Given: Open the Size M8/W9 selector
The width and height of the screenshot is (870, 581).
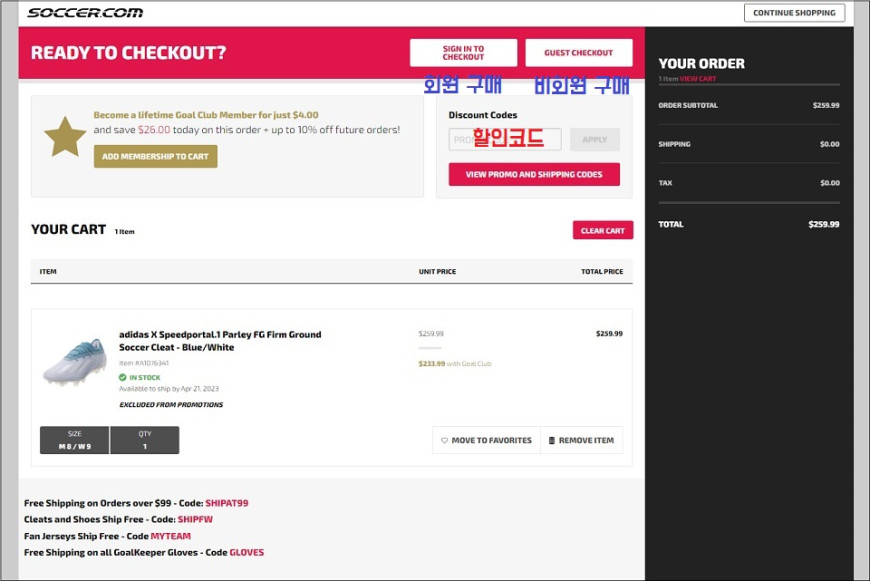Looking at the screenshot, I should (x=74, y=440).
